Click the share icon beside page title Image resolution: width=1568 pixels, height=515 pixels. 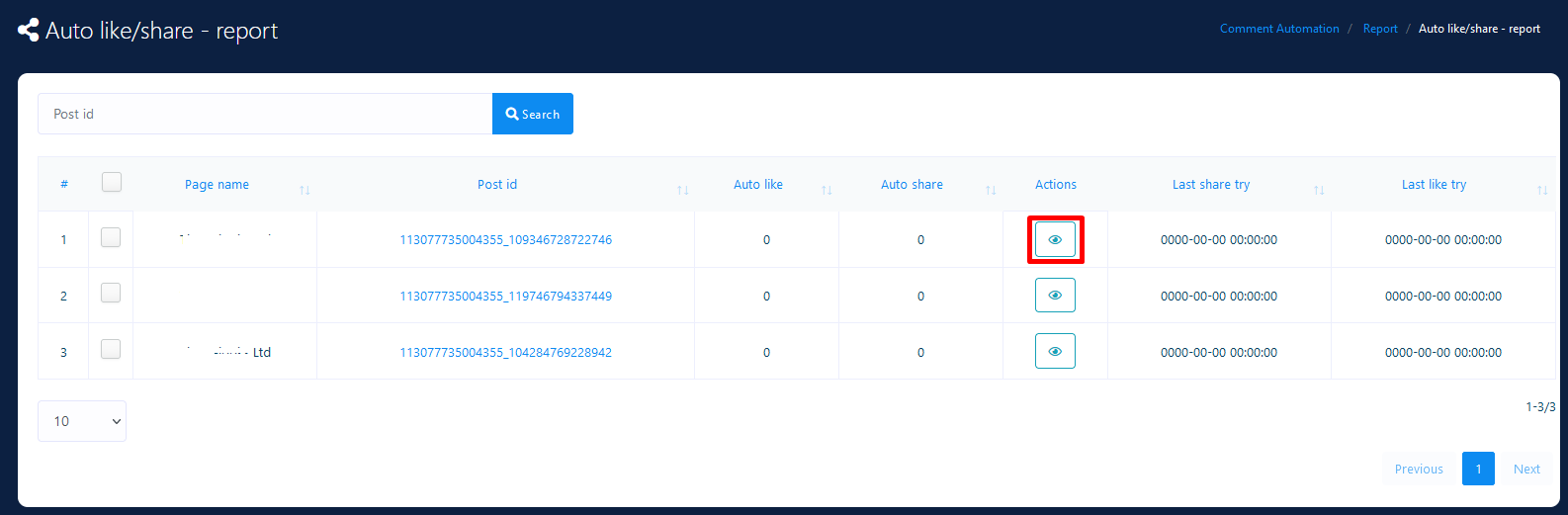pyautogui.click(x=29, y=31)
